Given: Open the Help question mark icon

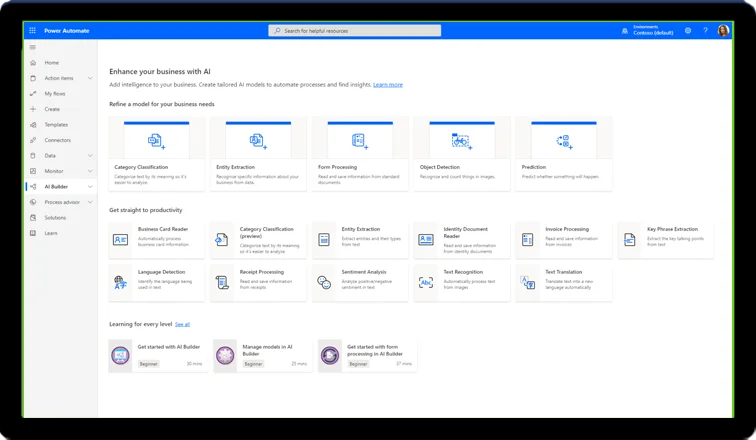Looking at the screenshot, I should coord(705,31).
